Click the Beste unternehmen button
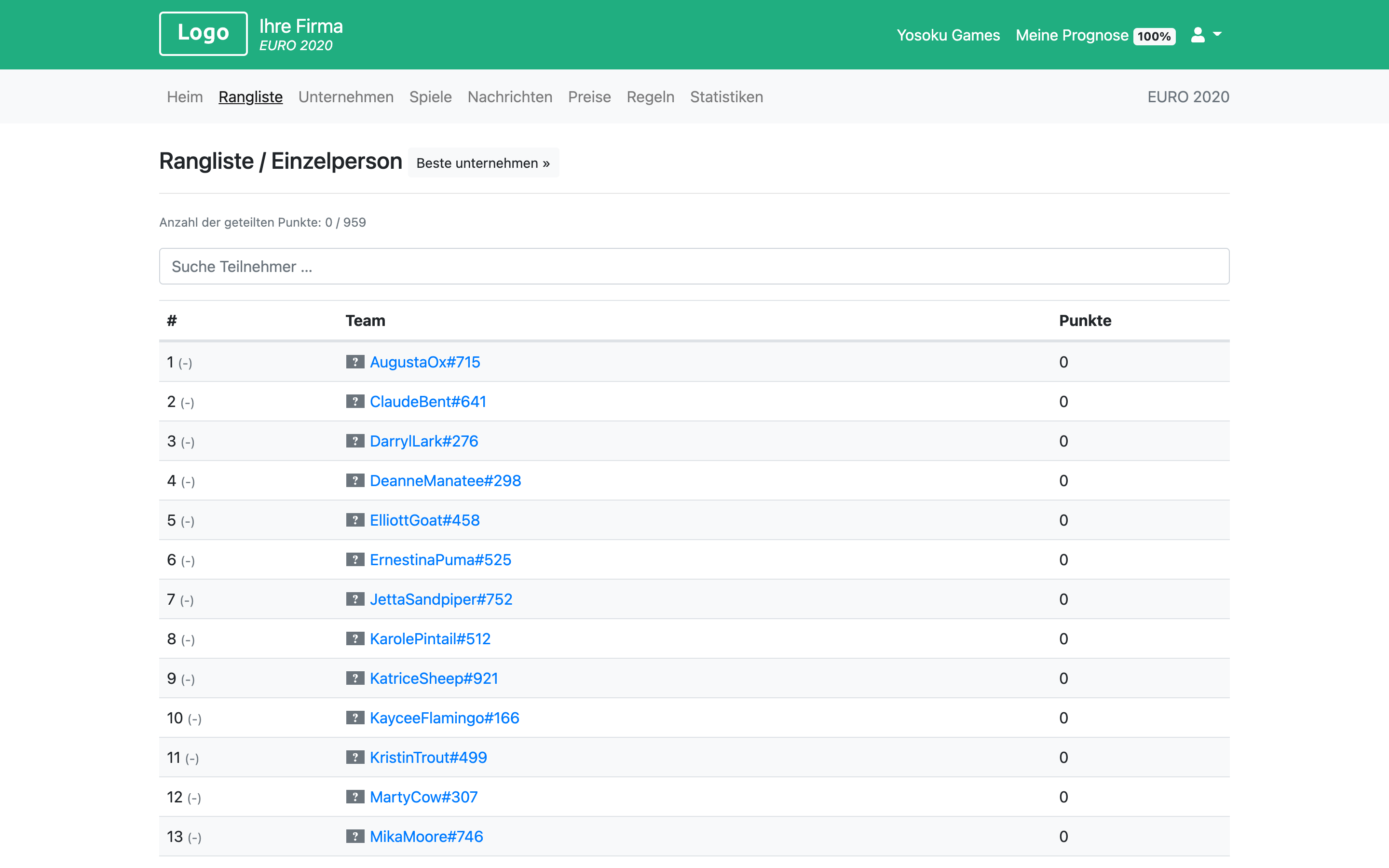 coord(483,163)
